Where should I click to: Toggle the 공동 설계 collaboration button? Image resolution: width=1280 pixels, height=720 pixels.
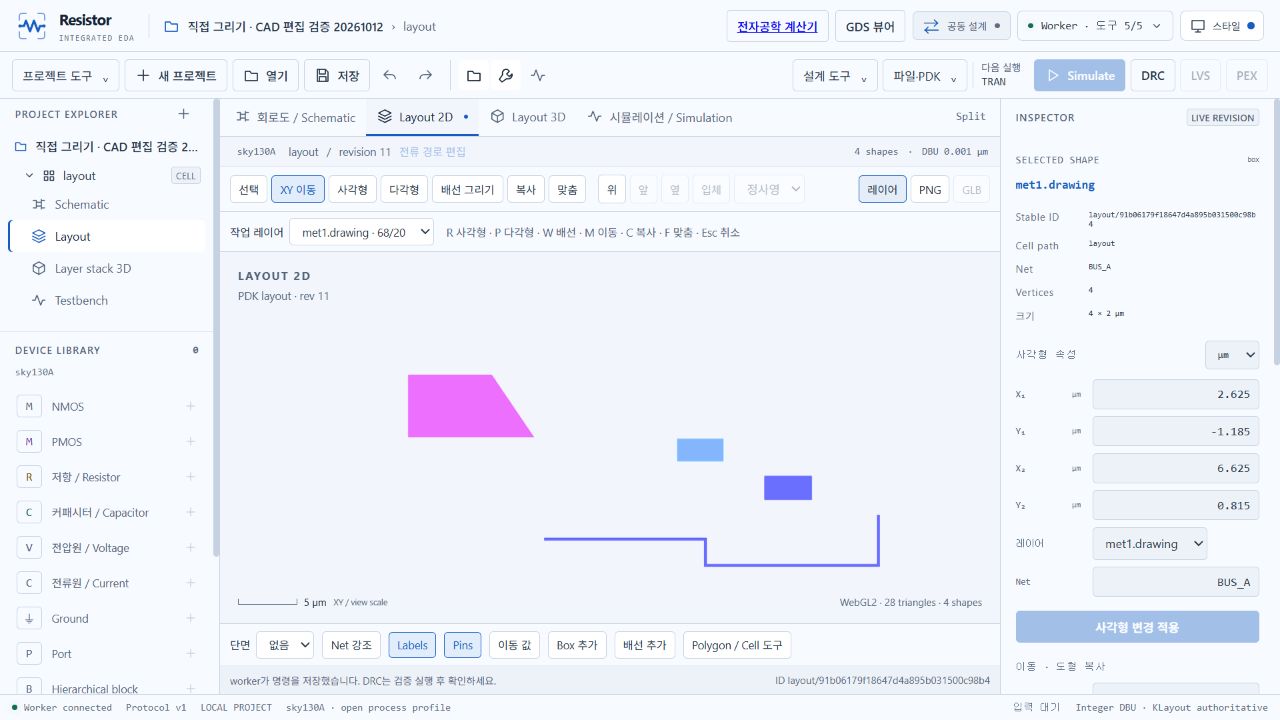(x=961, y=26)
